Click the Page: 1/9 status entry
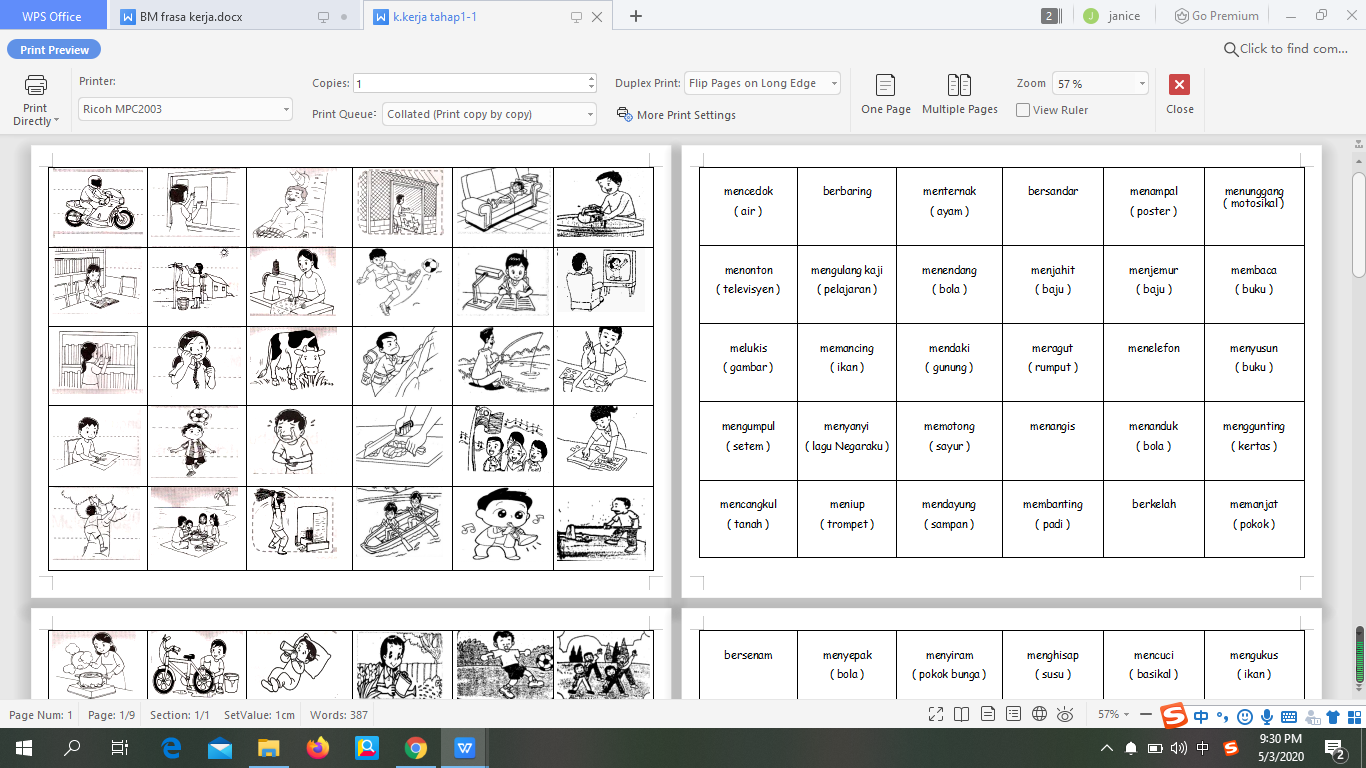 coord(112,715)
